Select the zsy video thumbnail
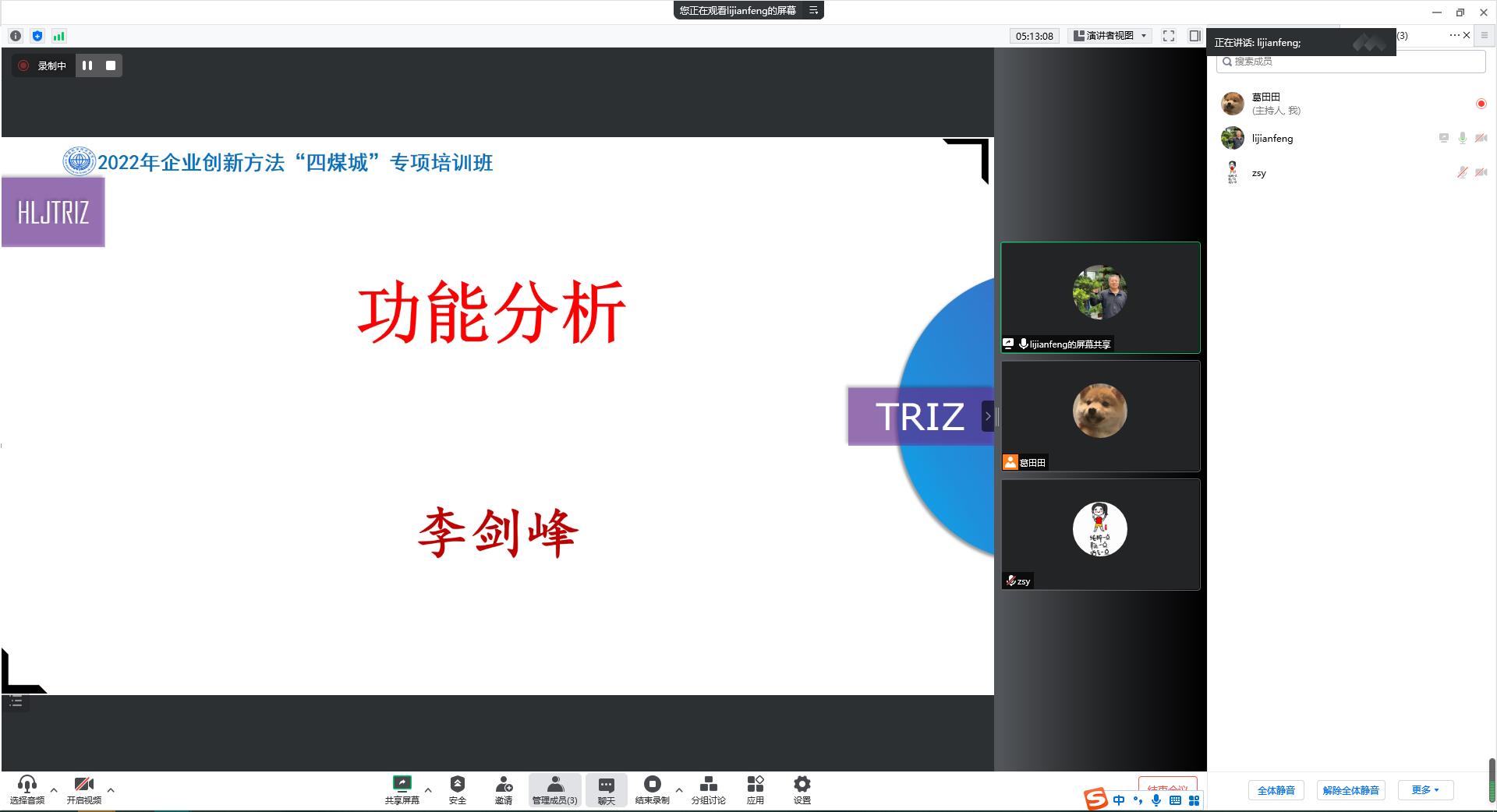Screen dimensions: 1497x812 tap(1100, 535)
